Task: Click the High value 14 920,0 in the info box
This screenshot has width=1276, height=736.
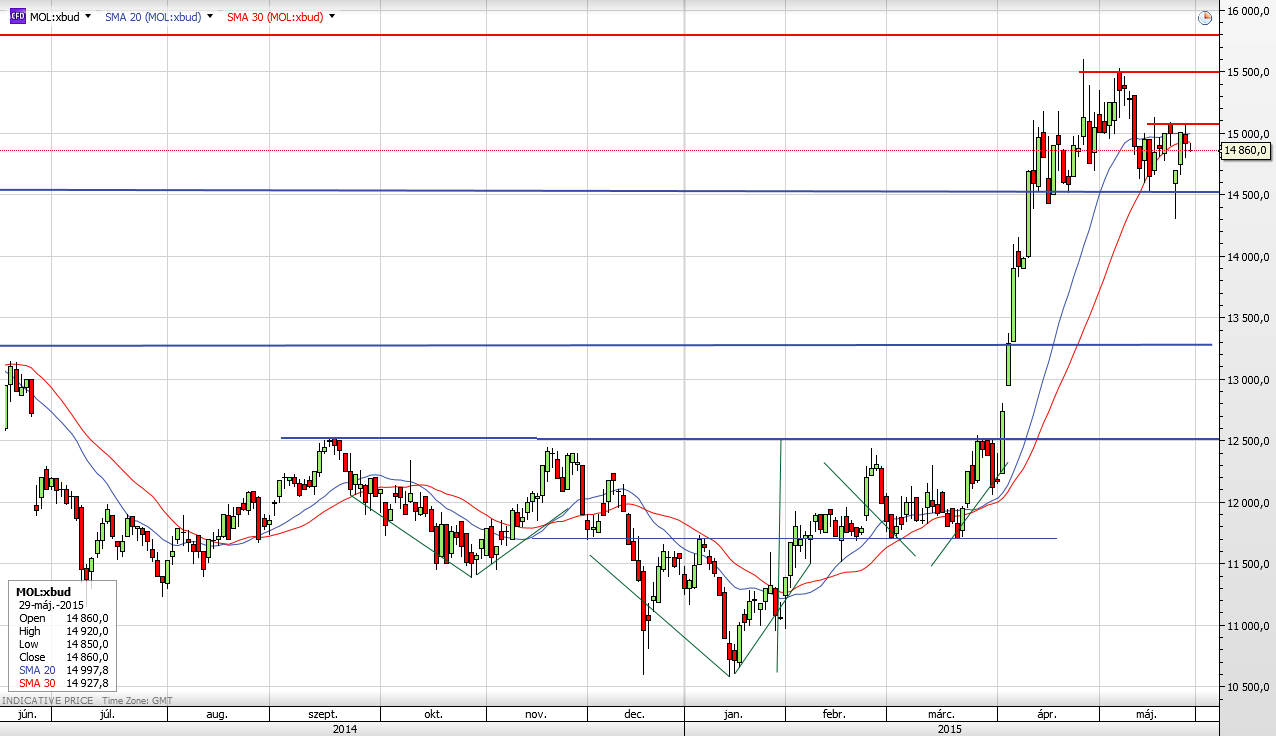Action: click(88, 631)
